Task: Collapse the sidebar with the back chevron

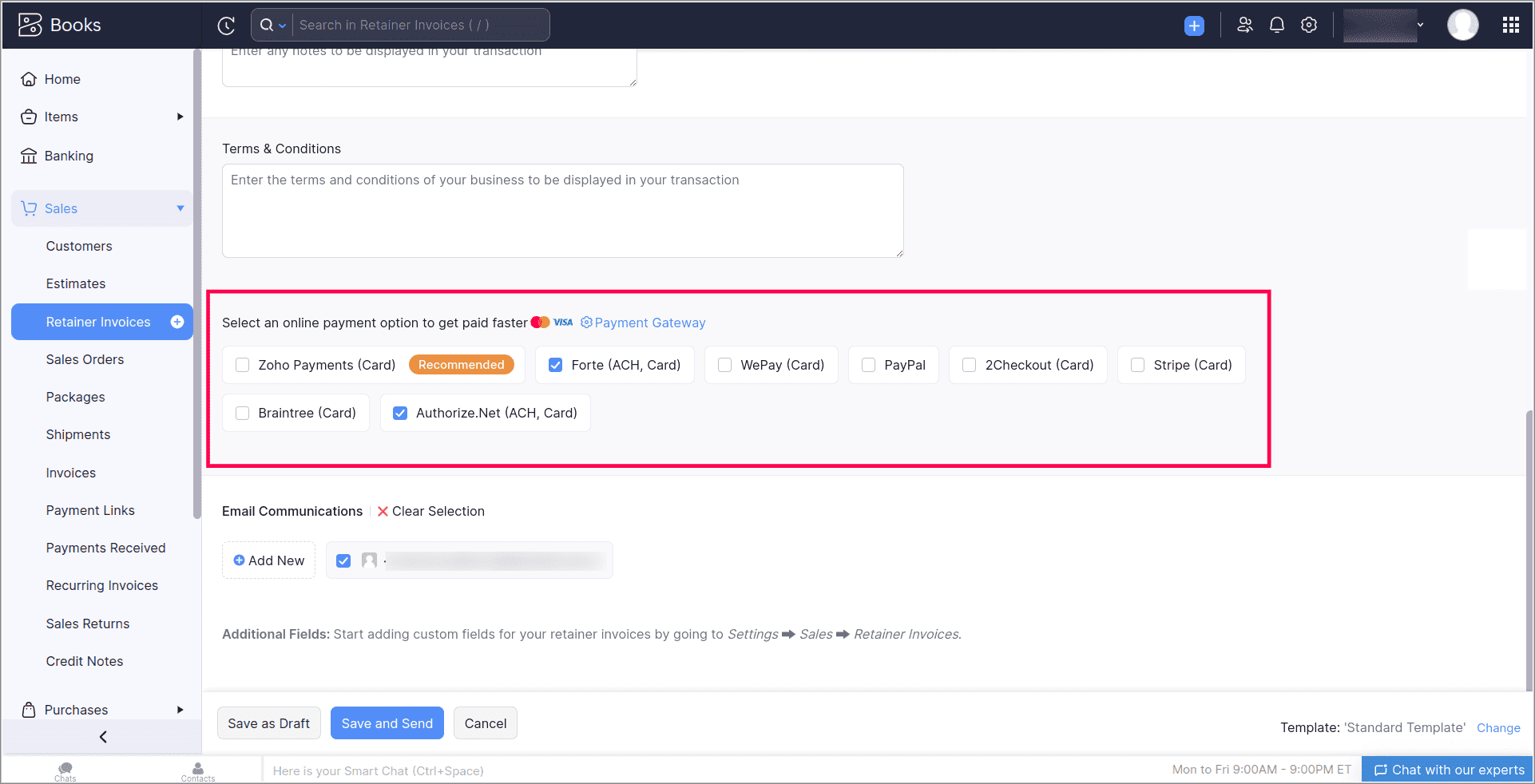Action: click(103, 737)
